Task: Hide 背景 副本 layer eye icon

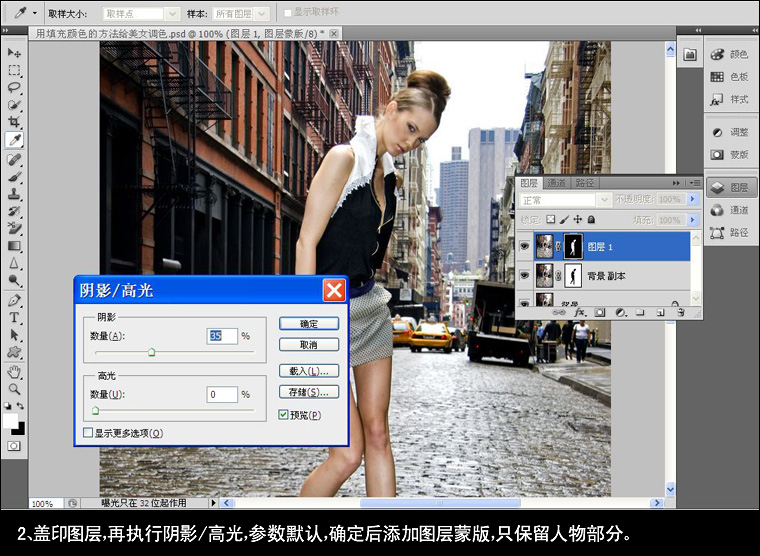Action: click(x=524, y=275)
